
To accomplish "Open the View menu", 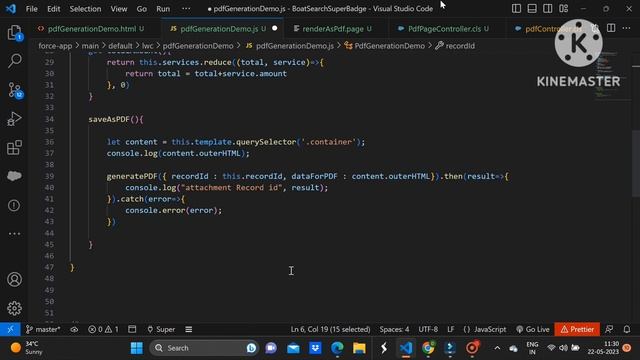I will coord(119,9).
